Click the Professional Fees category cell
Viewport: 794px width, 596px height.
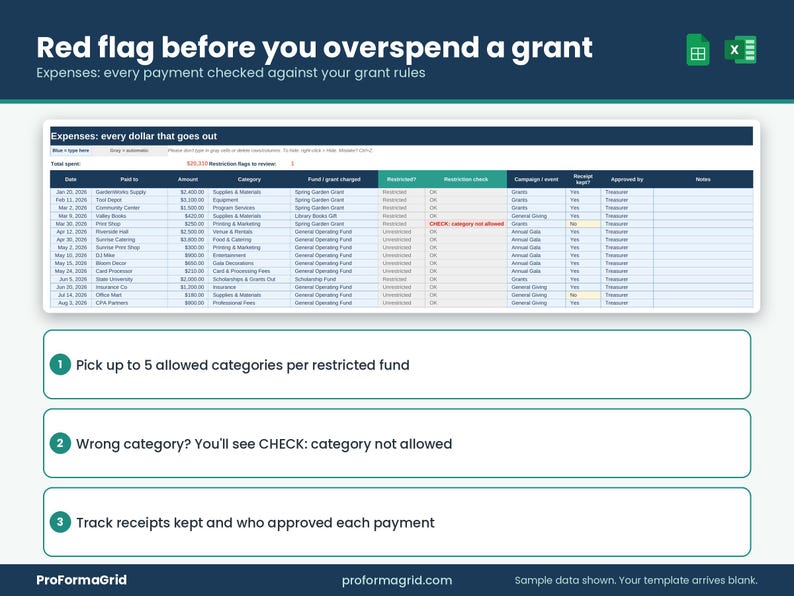click(249, 303)
